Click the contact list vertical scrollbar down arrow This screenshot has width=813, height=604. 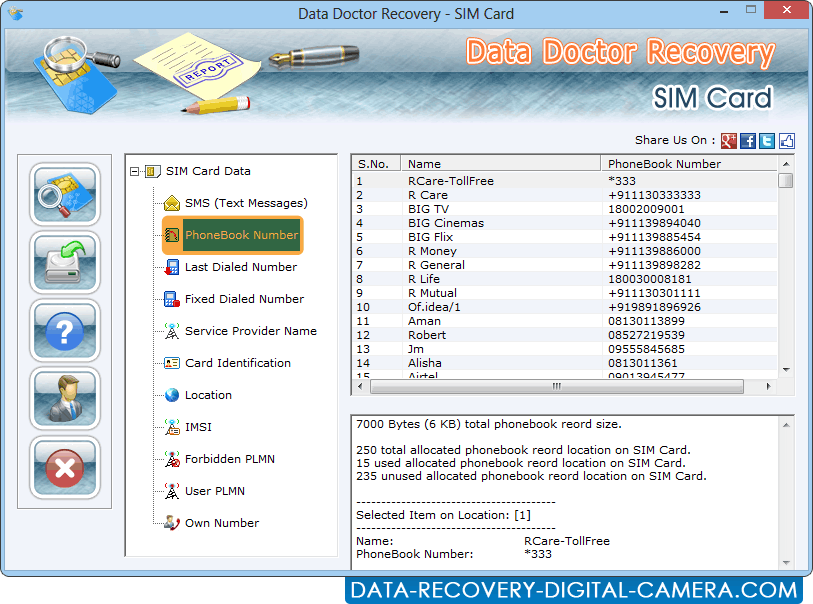pos(786,370)
